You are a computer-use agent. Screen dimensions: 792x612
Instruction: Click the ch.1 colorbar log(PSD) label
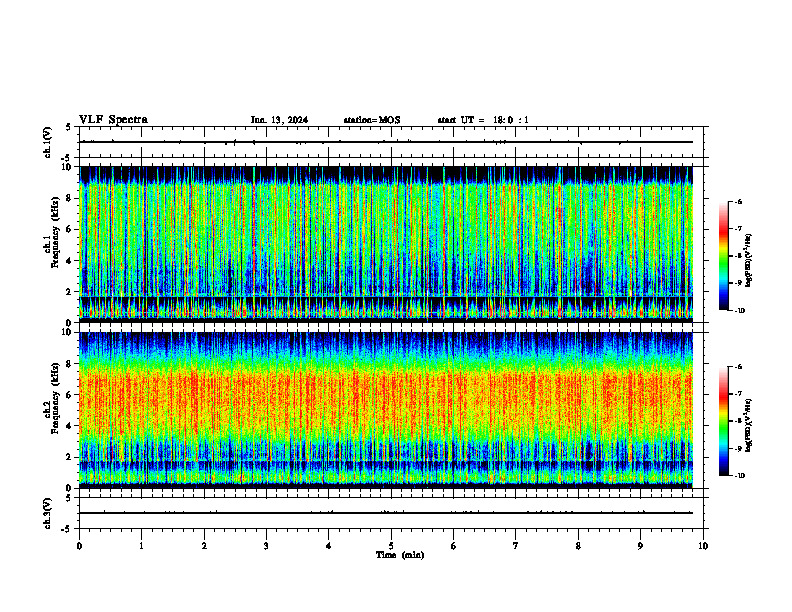(x=749, y=261)
